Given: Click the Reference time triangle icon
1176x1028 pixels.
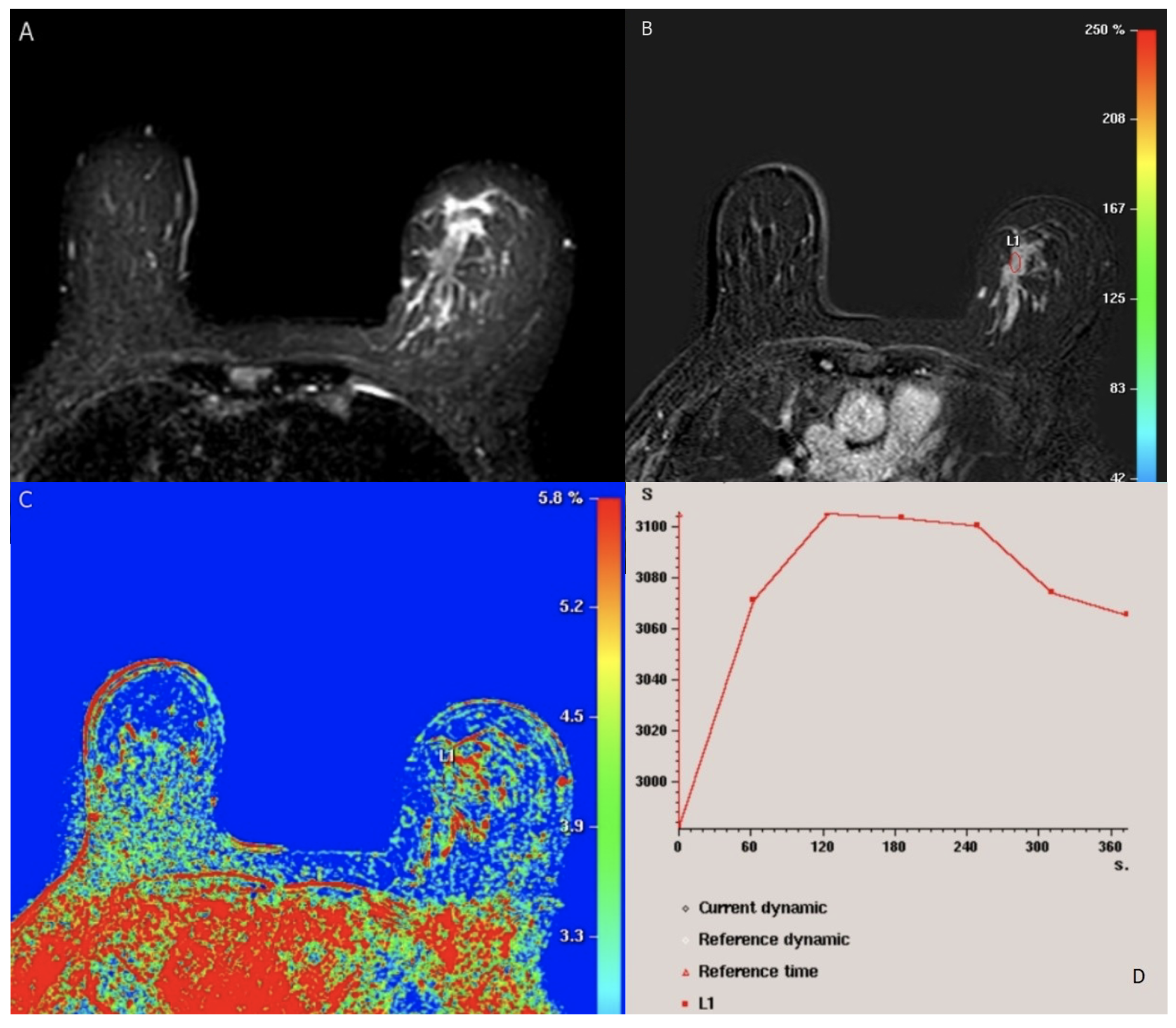Looking at the screenshot, I should pyautogui.click(x=686, y=973).
